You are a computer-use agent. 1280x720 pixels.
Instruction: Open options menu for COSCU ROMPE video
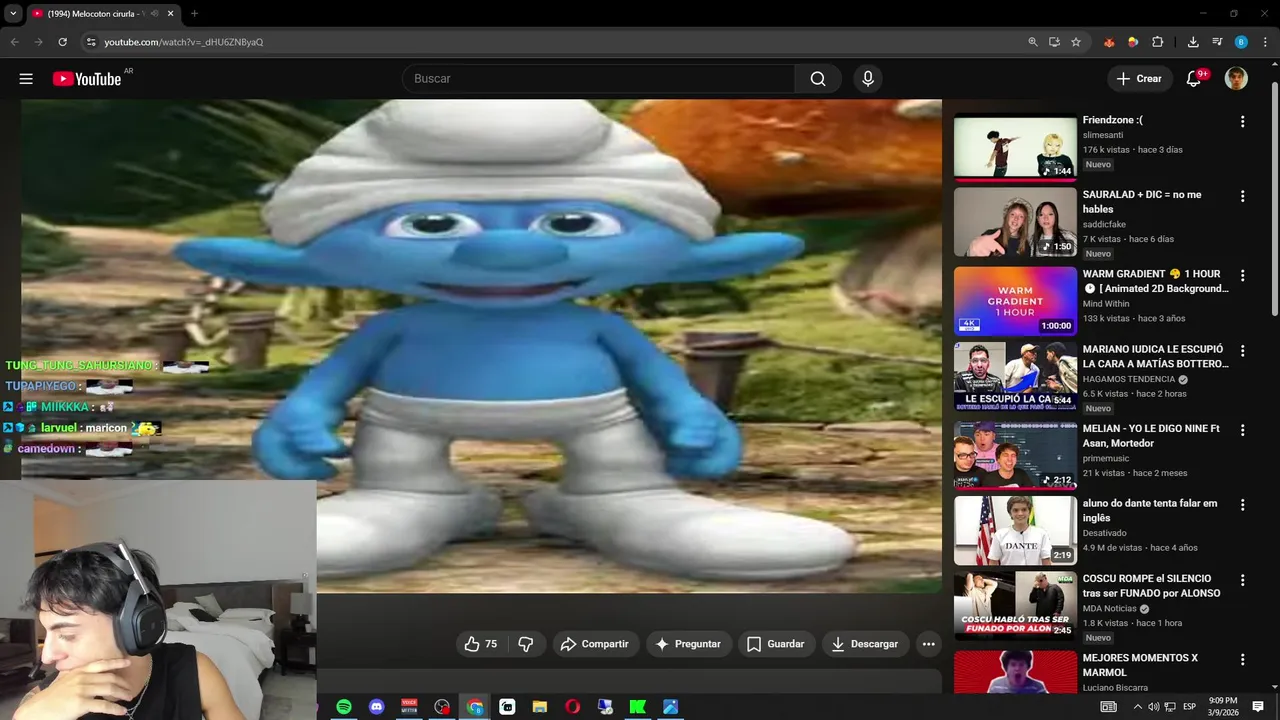[x=1243, y=581]
